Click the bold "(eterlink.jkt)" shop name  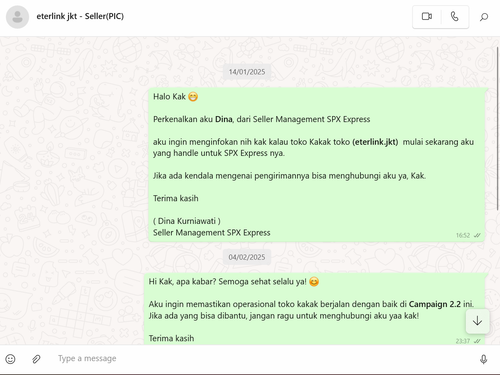click(375, 142)
